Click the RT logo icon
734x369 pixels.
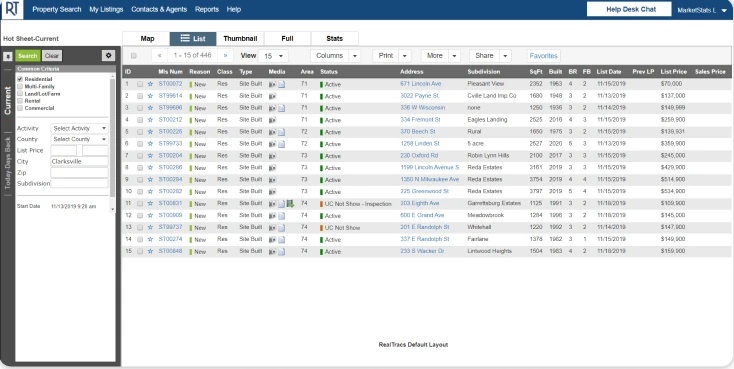click(12, 9)
